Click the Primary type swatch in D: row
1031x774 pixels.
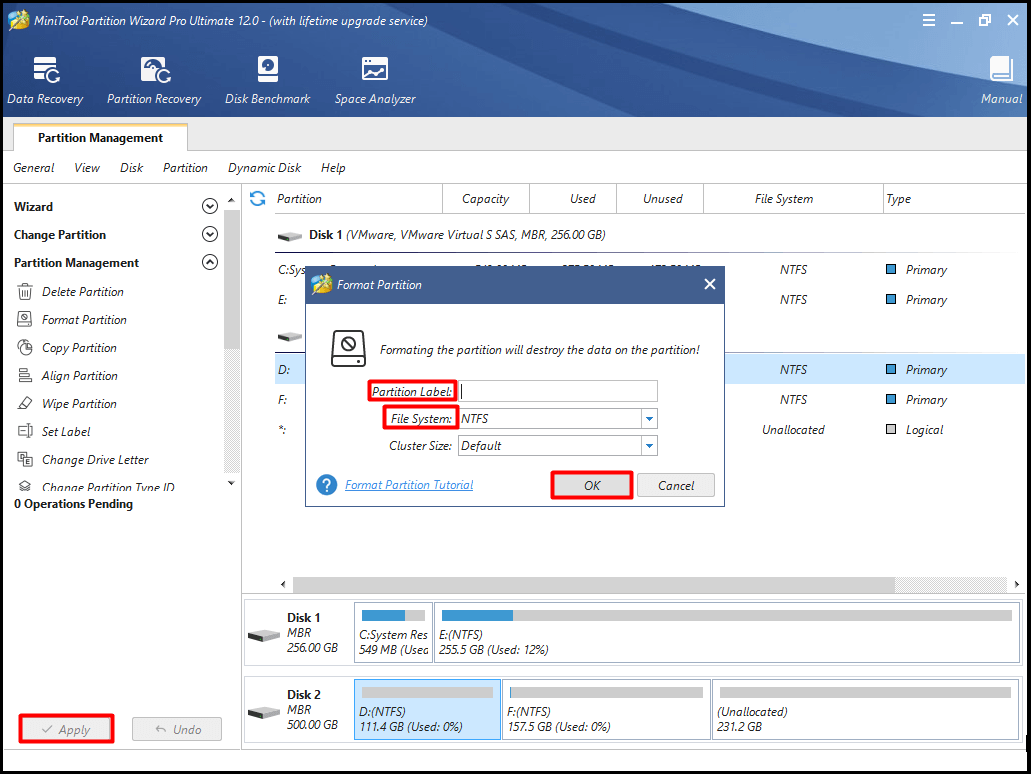pos(891,369)
